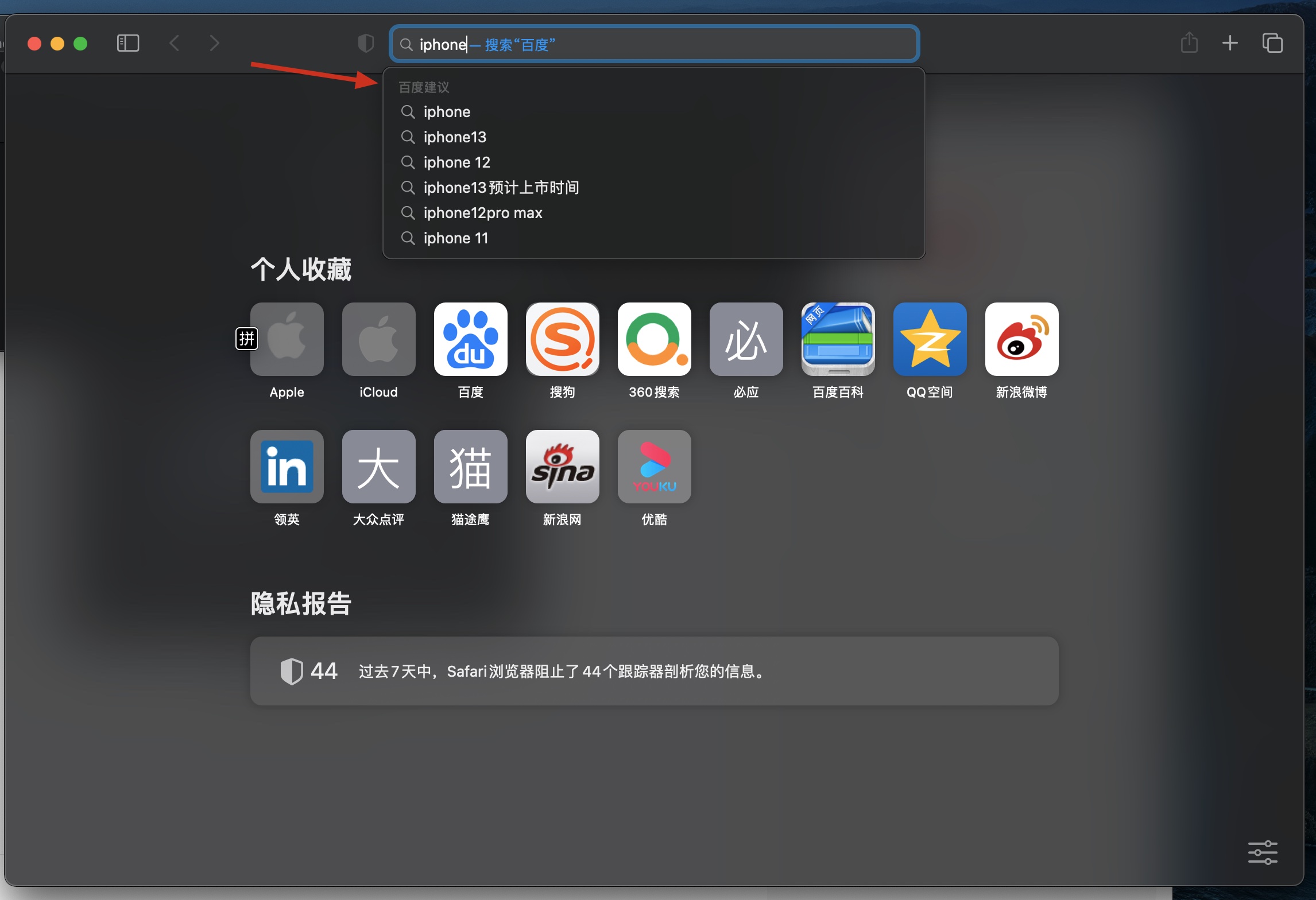Open the Youku video favorite

click(x=654, y=467)
